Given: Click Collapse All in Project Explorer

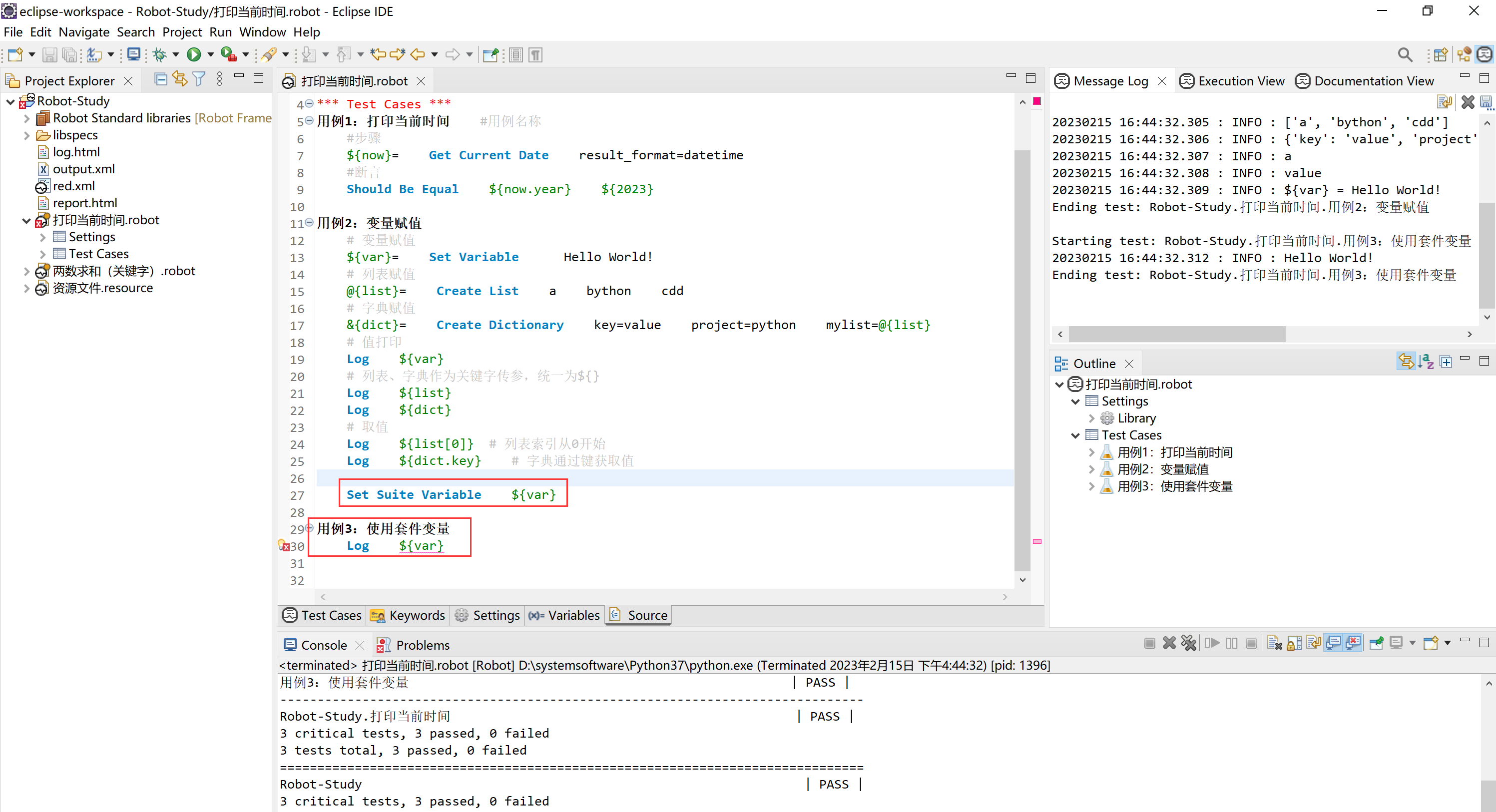Looking at the screenshot, I should click(x=161, y=79).
